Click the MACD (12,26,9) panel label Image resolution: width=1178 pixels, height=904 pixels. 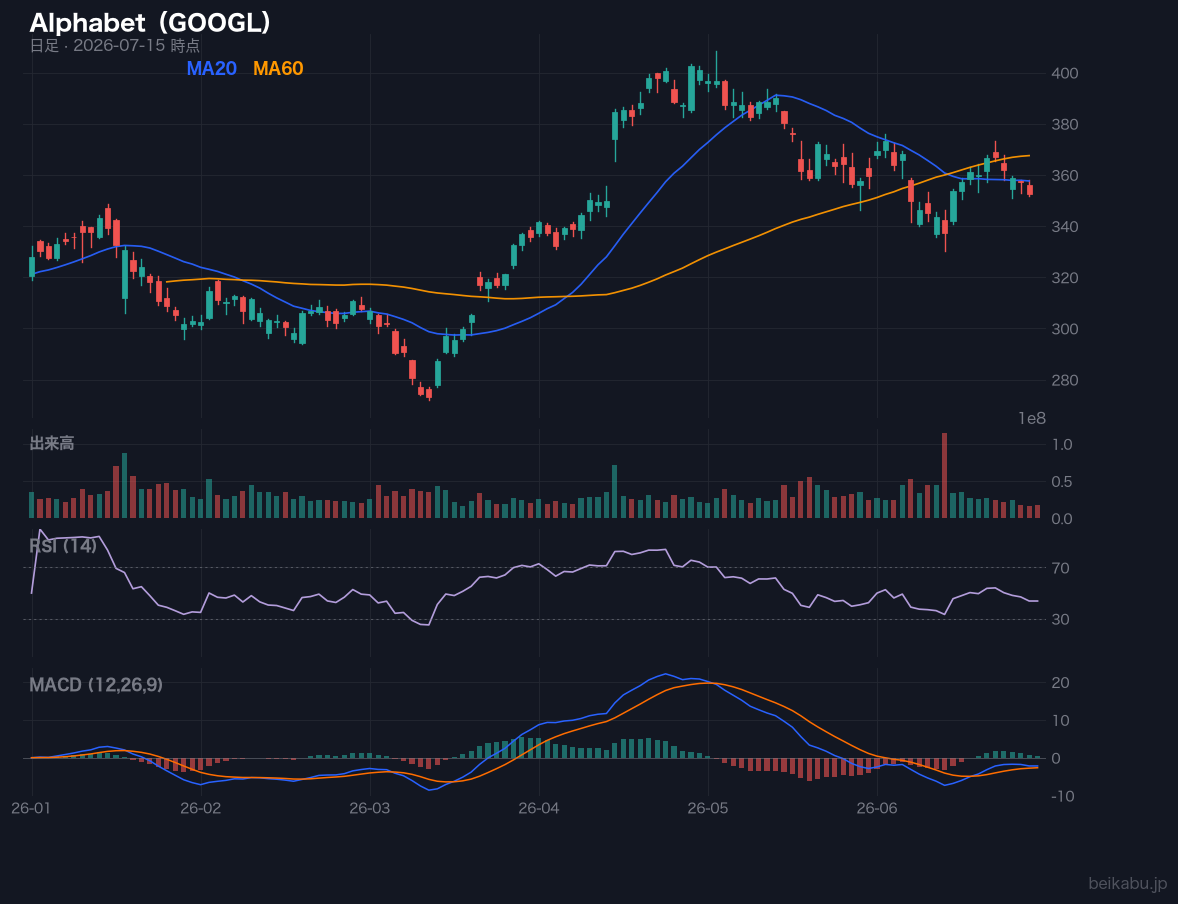click(x=96, y=685)
